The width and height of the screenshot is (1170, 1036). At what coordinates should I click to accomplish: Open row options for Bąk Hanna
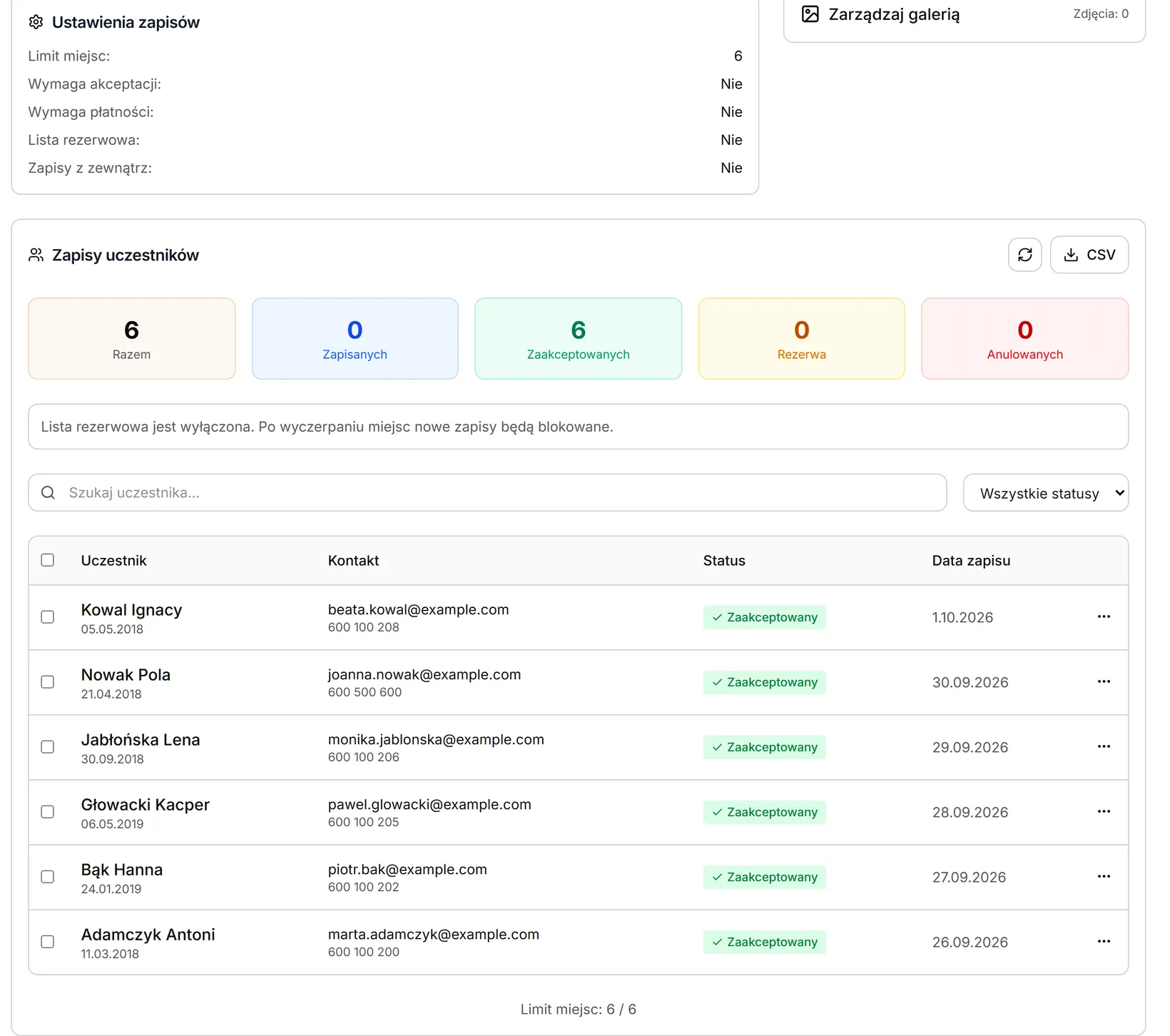coord(1103,877)
